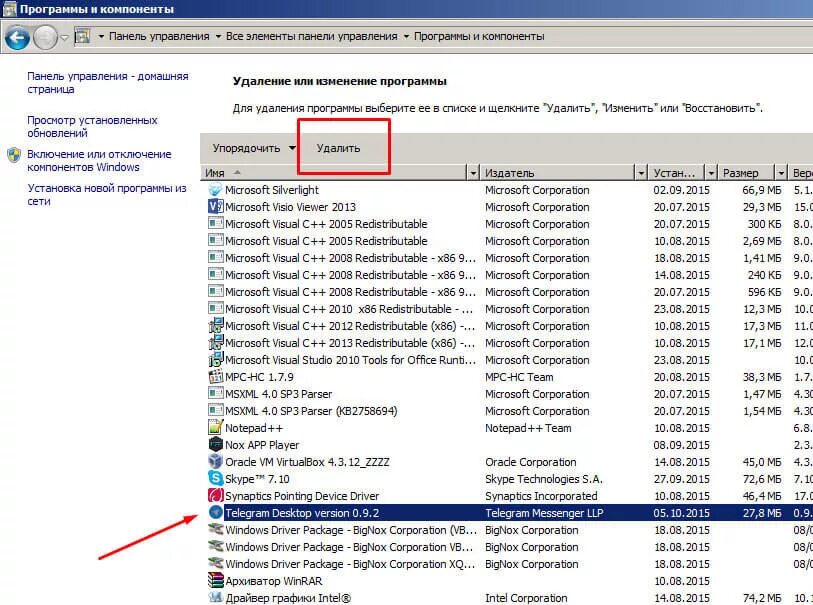Open Панель управления - домашняя страница link
The height and width of the screenshot is (605, 813).
tap(108, 82)
